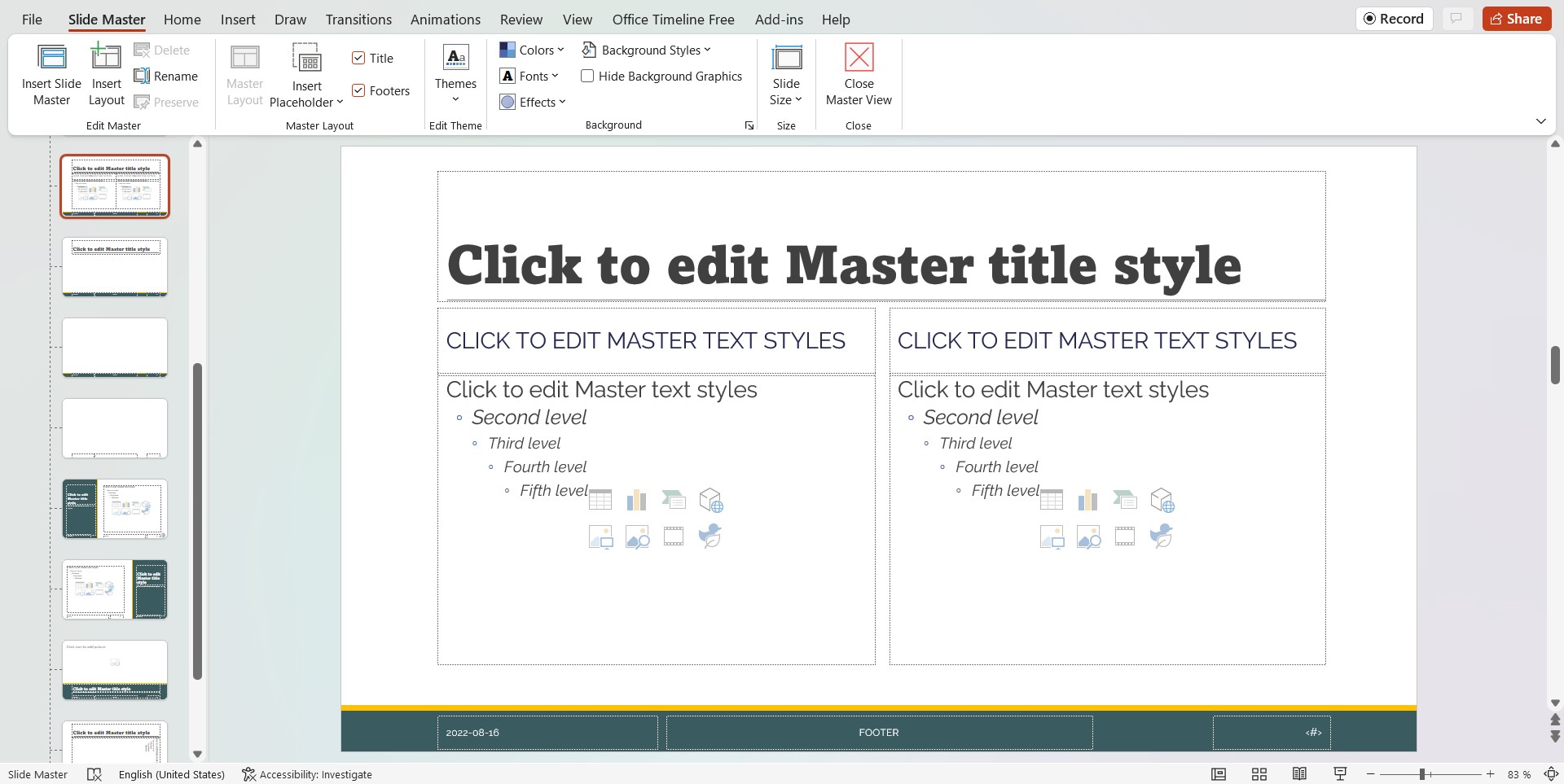Uncheck the Title checkbox

359,58
